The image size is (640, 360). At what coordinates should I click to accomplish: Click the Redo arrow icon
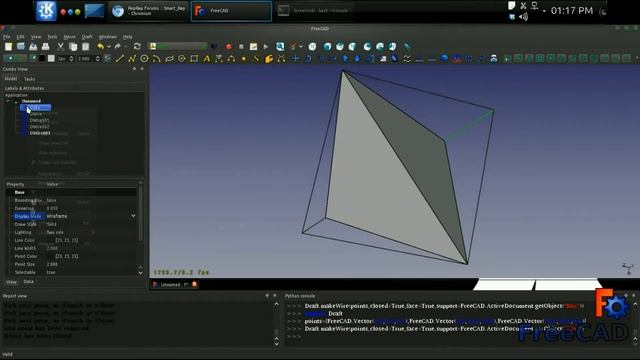118,47
